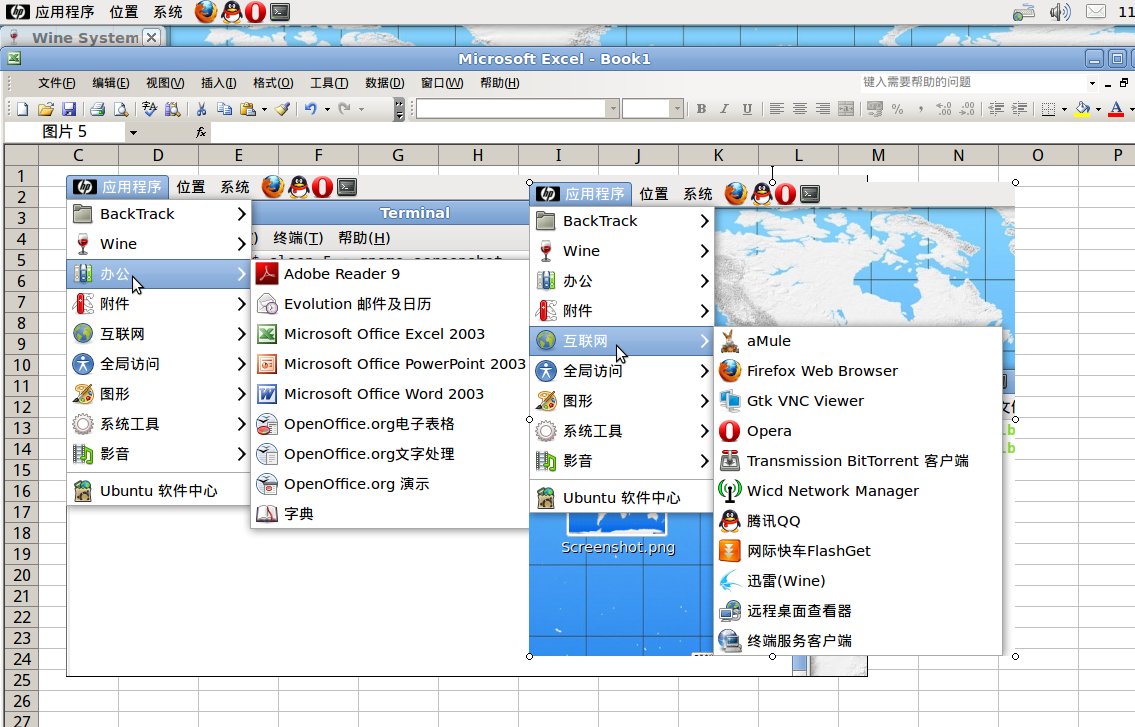This screenshot has height=727, width=1135.
Task: Launch Firefox from the top panel
Action: pos(206,12)
